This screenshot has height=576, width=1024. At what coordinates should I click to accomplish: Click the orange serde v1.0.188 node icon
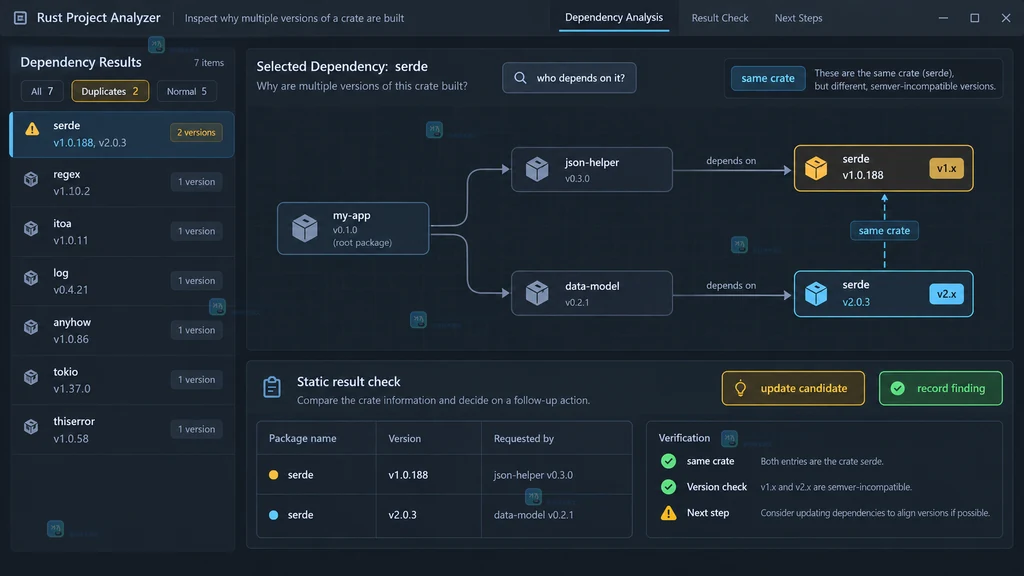(816, 168)
